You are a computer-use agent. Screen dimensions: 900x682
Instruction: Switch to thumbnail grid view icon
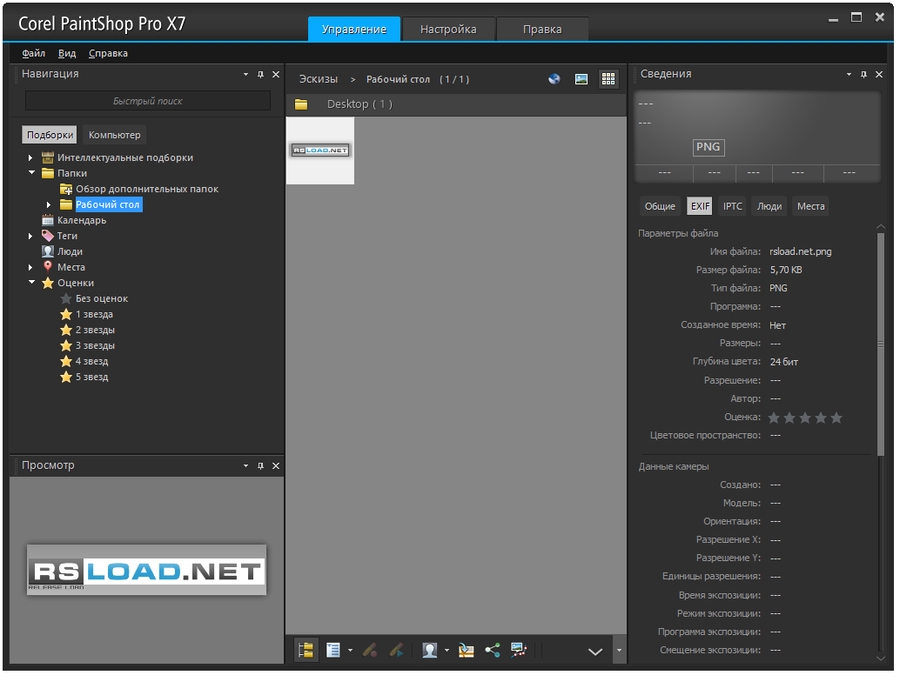608,79
